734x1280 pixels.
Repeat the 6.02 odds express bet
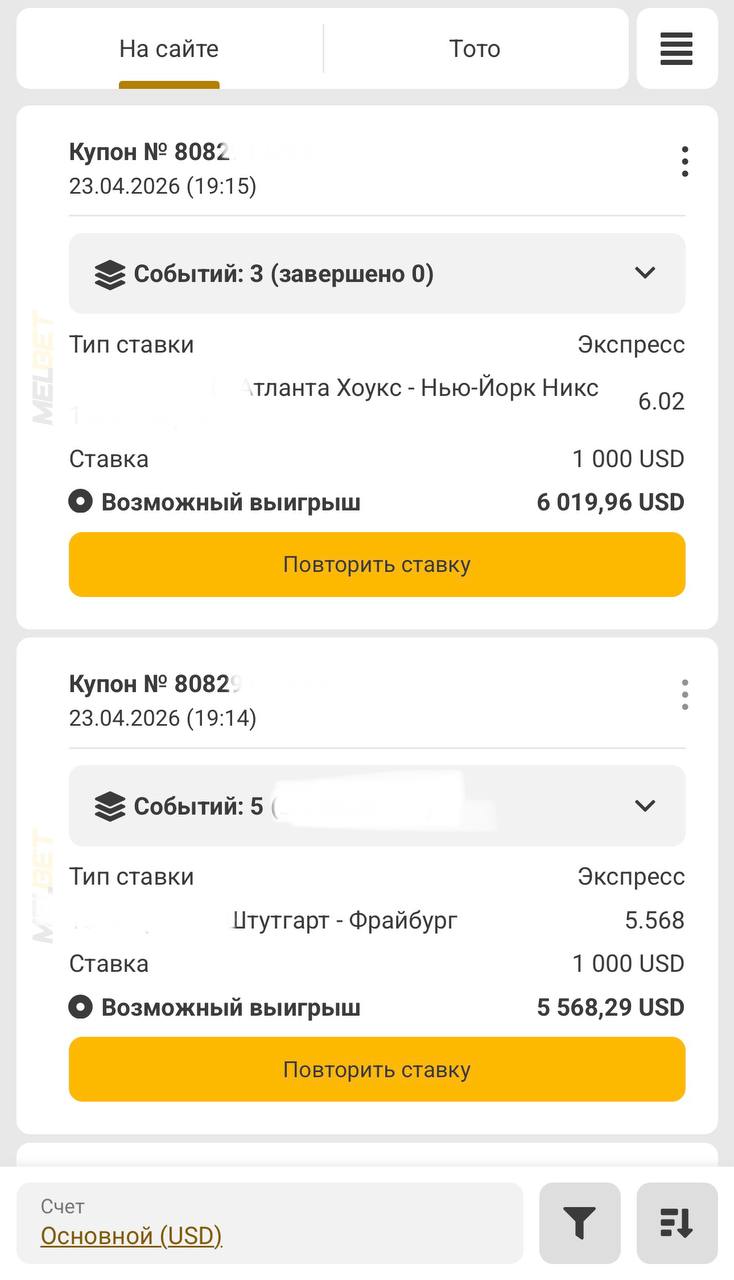pos(377,564)
